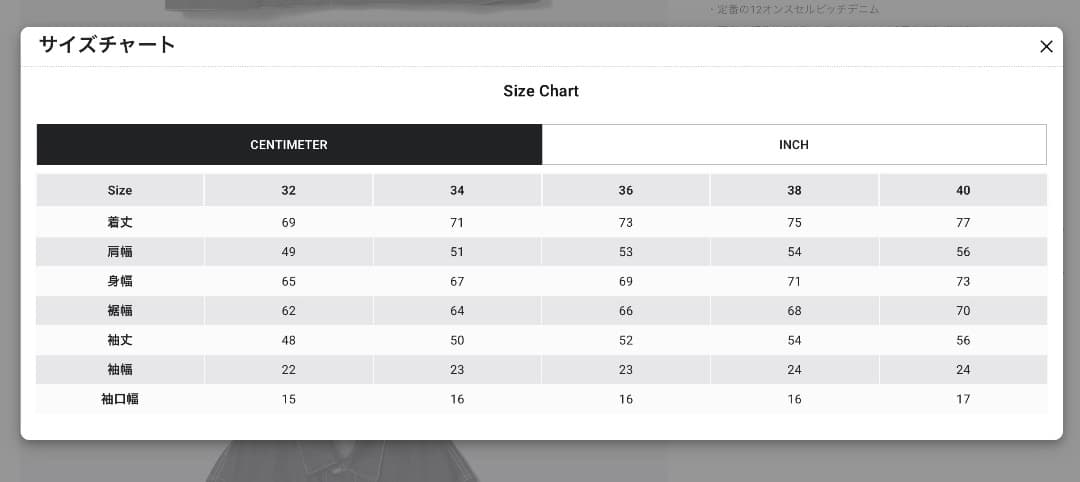Image resolution: width=1080 pixels, height=482 pixels.
Task: Click the Size 40 column header
Action: [963, 190]
